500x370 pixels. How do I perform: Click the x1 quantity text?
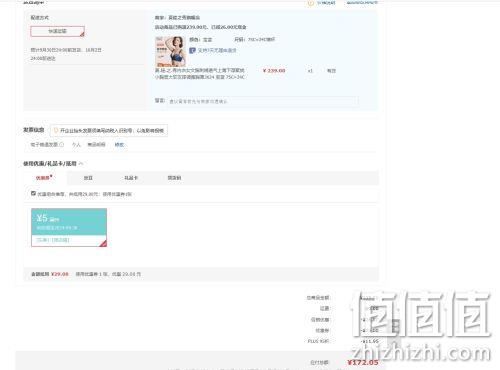coord(310,71)
